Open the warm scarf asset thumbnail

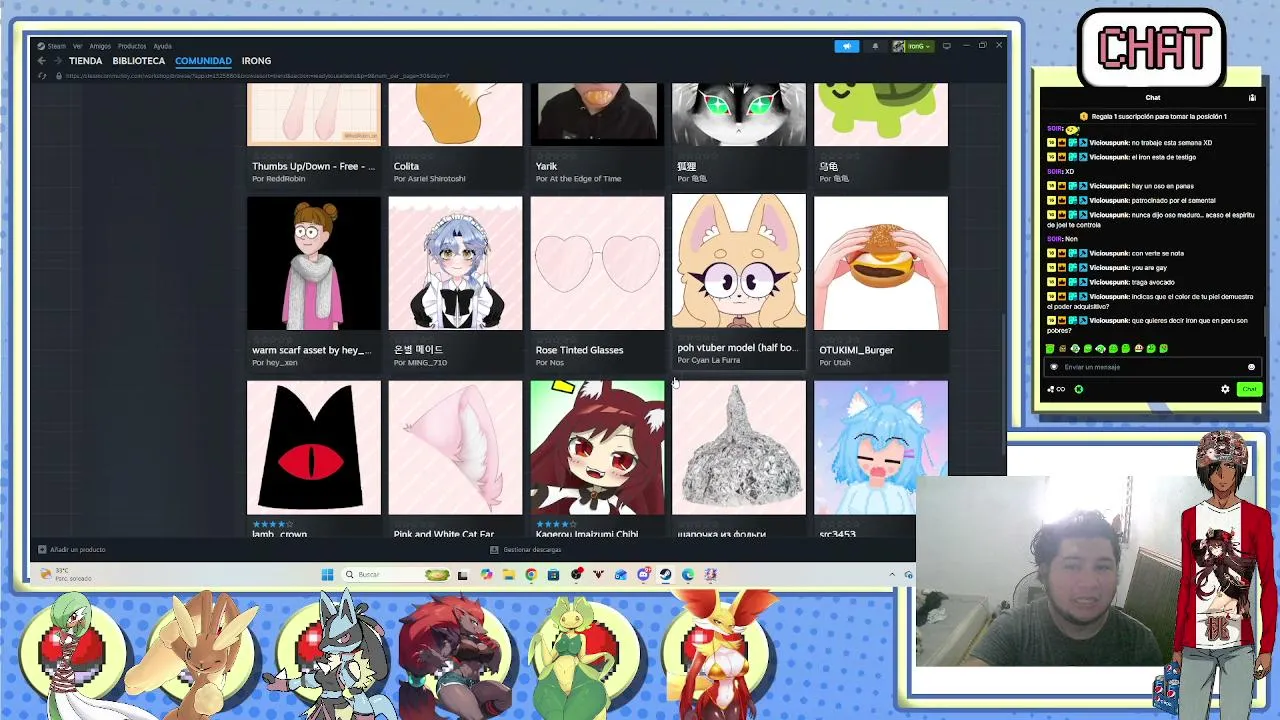[x=314, y=263]
